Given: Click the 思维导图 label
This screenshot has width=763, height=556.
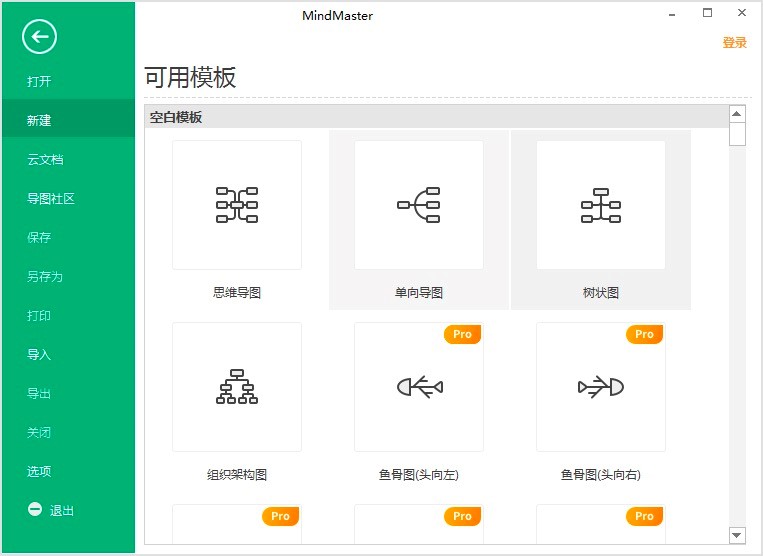Looking at the screenshot, I should [x=237, y=292].
